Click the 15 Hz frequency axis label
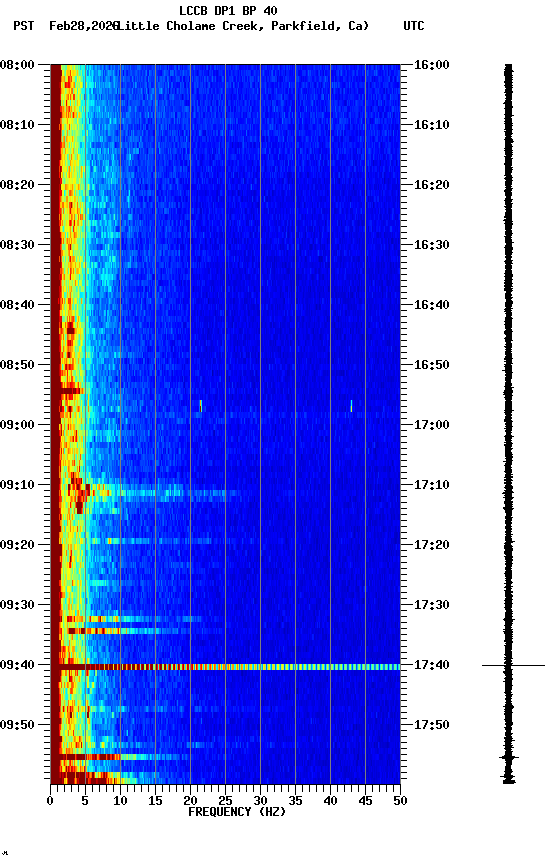Image resolution: width=552 pixels, height=864 pixels. click(155, 801)
